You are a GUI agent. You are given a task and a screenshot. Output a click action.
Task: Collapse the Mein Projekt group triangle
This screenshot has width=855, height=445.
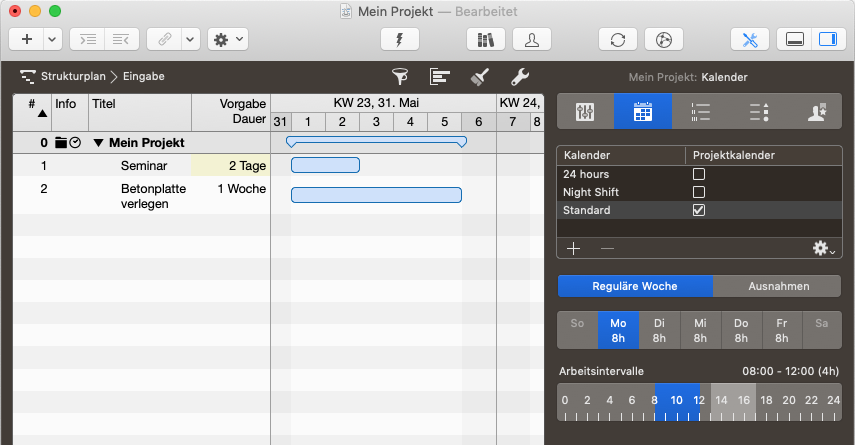(x=98, y=143)
